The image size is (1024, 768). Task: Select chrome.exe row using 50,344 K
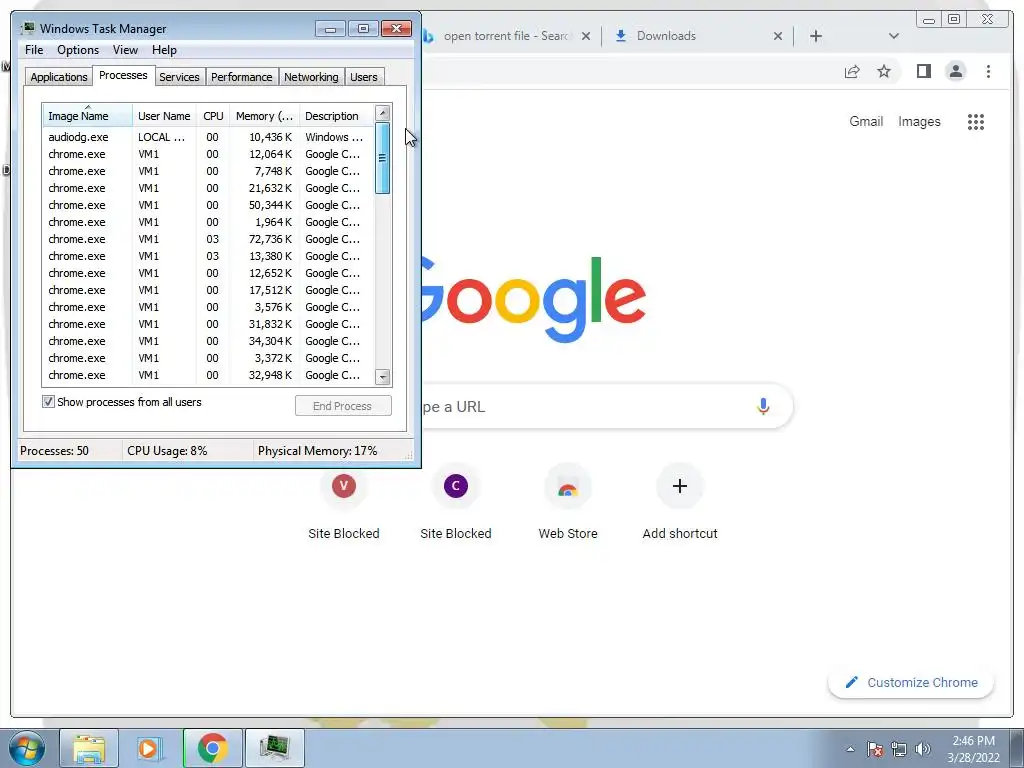coord(209,205)
